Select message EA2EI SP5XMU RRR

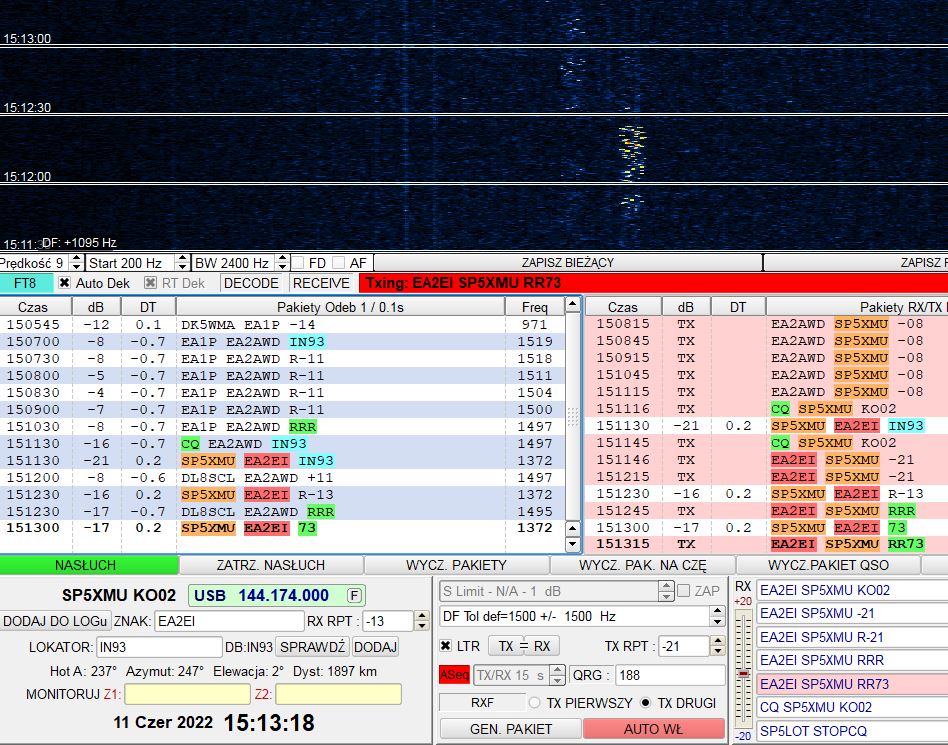pos(852,660)
